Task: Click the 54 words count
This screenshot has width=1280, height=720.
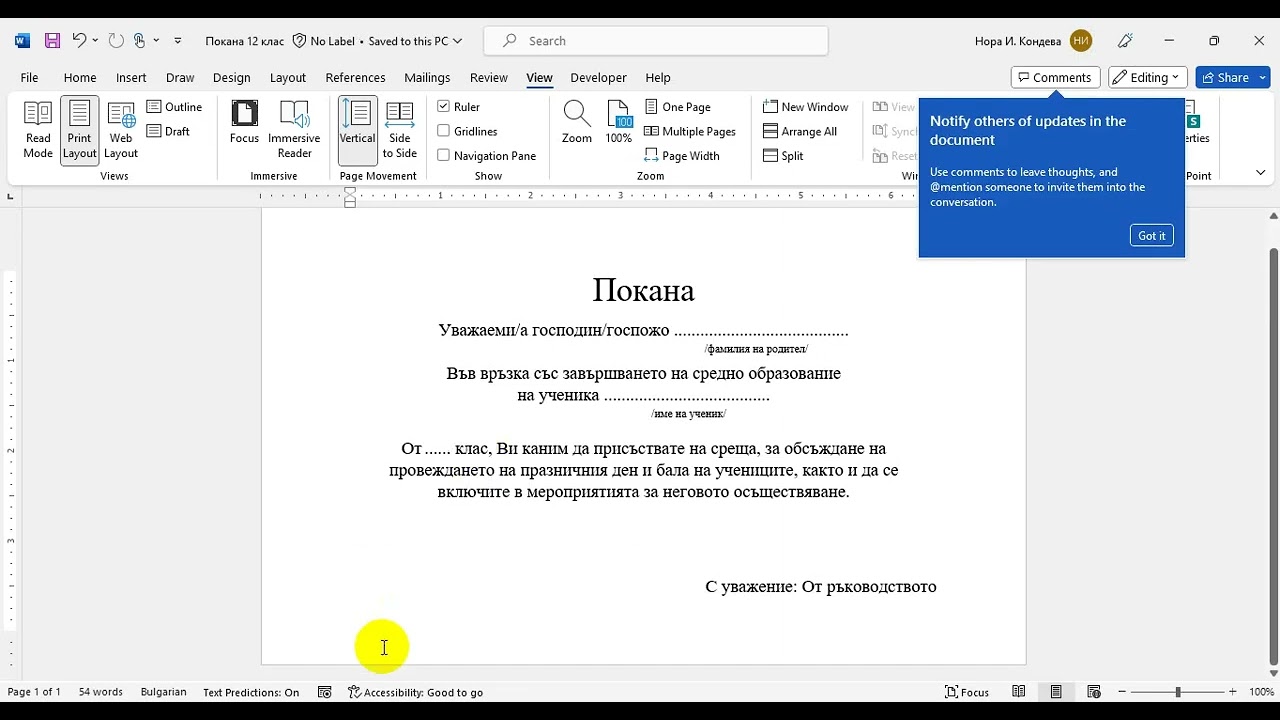Action: (101, 692)
